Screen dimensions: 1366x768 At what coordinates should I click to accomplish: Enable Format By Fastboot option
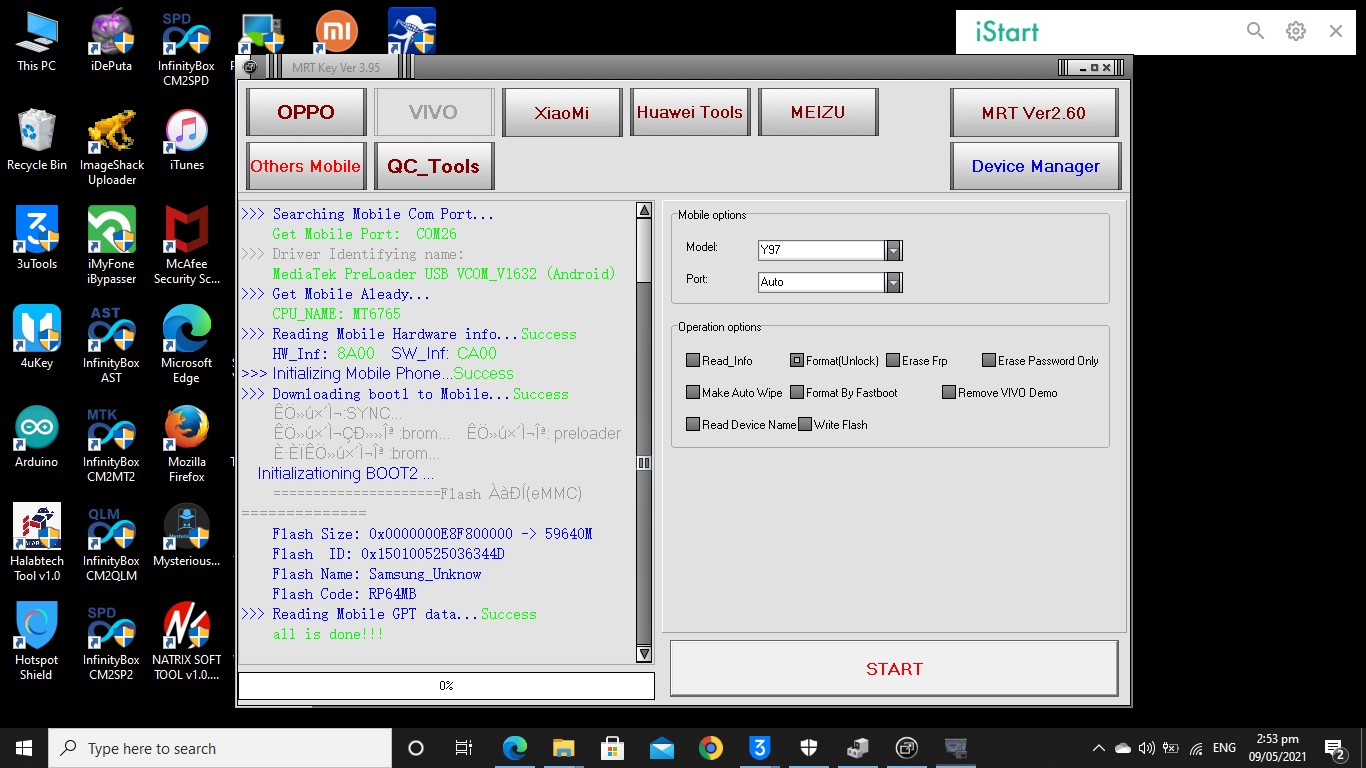[797, 393]
